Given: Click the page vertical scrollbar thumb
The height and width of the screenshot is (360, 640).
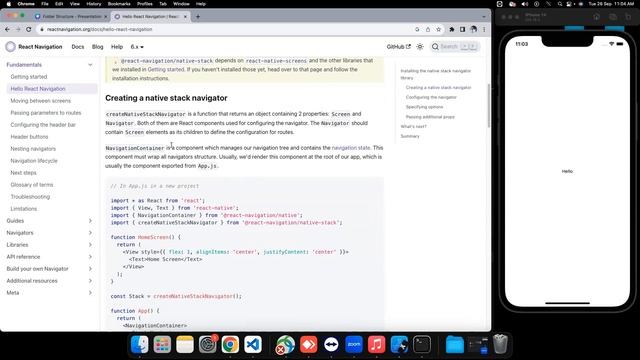Looking at the screenshot, I should [x=489, y=105].
